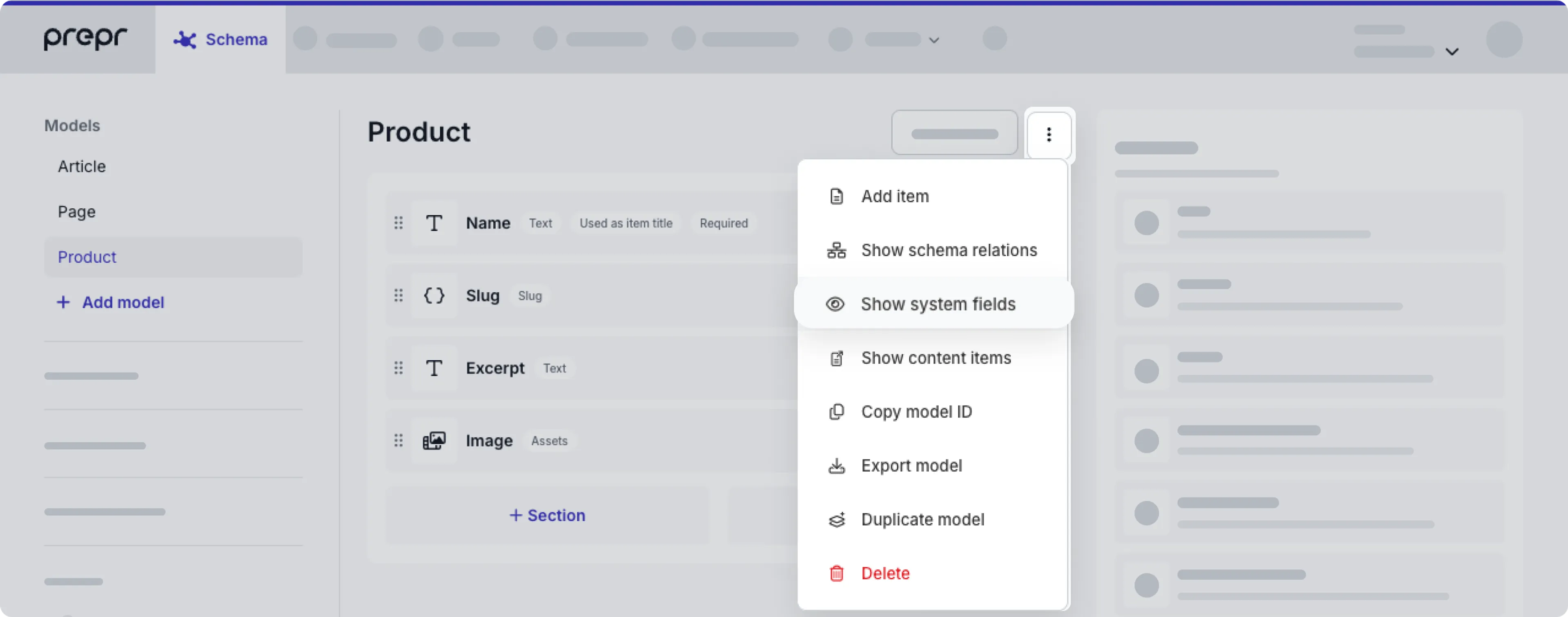Click the curly braces icon on the Slug field
Viewport: 1568px width, 617px height.
point(434,296)
